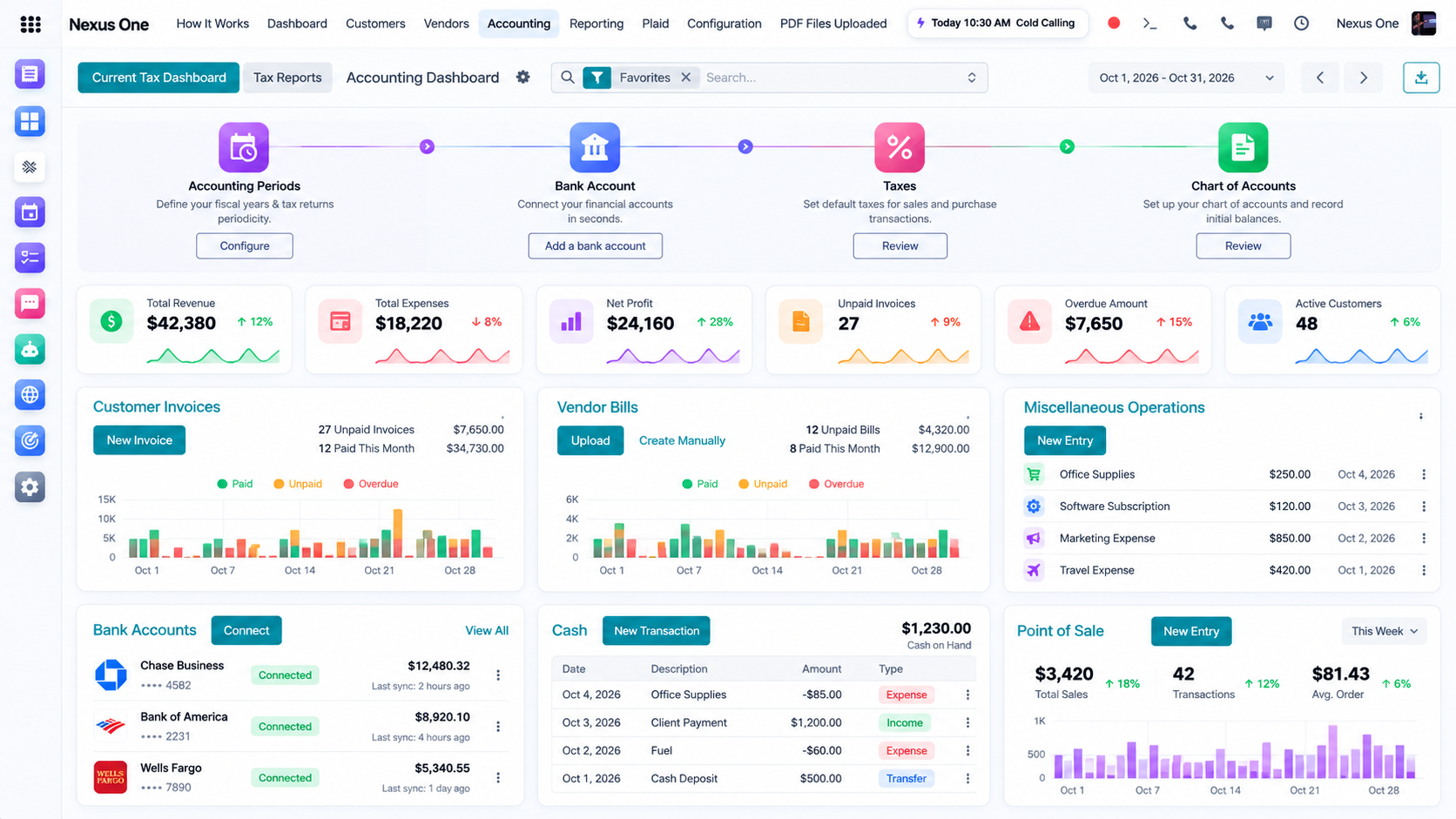Remove the Favorites filter tag
The height and width of the screenshot is (819, 1456).
click(686, 77)
